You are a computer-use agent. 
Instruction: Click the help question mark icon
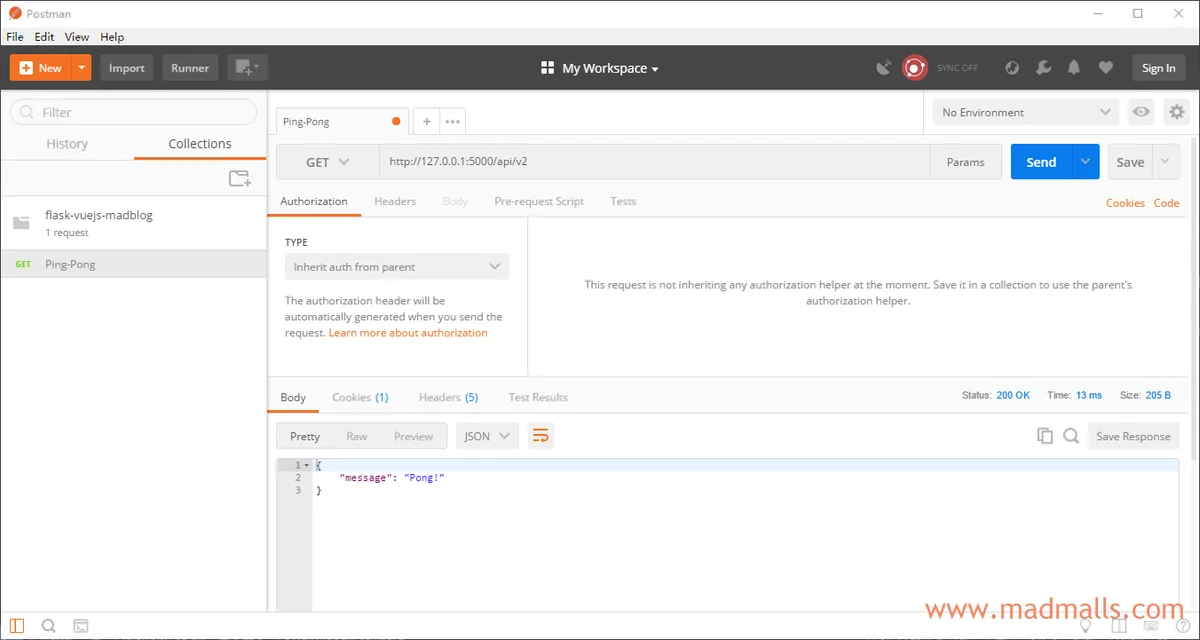1181,627
